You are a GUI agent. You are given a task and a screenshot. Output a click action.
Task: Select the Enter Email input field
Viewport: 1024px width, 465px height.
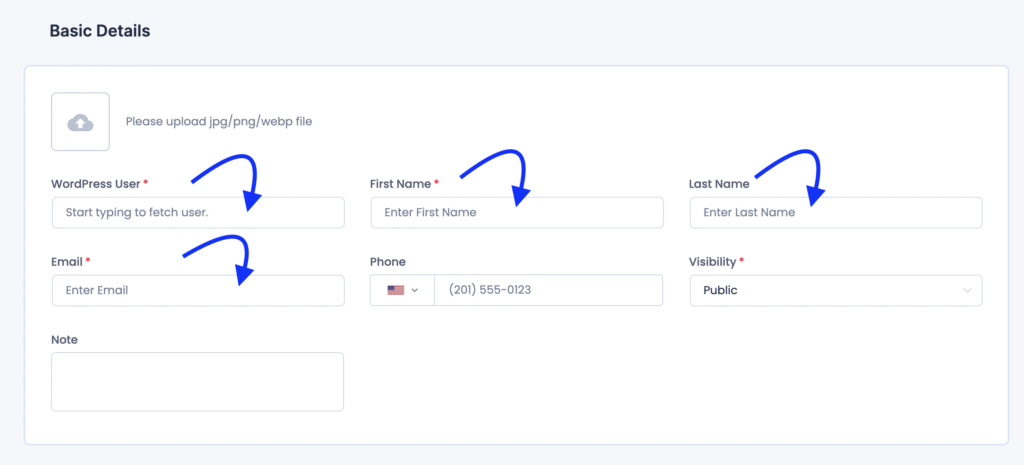point(197,290)
